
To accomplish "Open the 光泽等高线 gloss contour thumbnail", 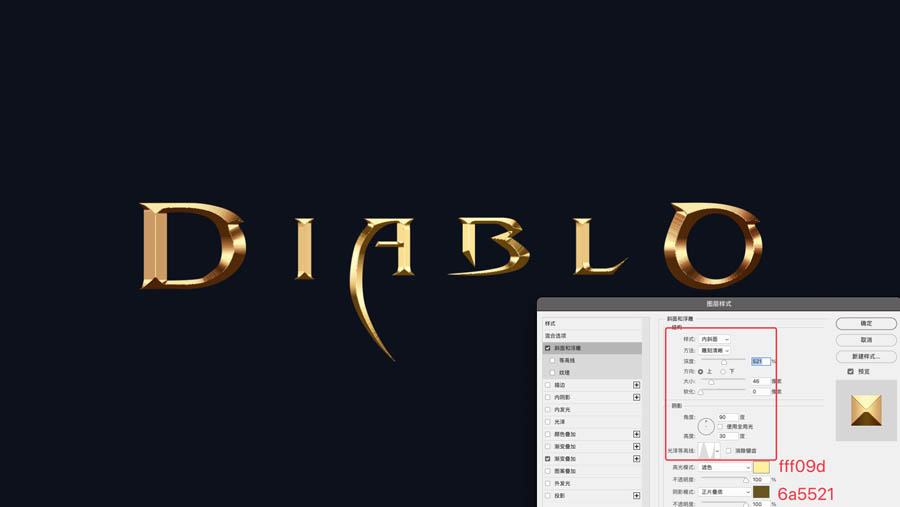I will (709, 451).
